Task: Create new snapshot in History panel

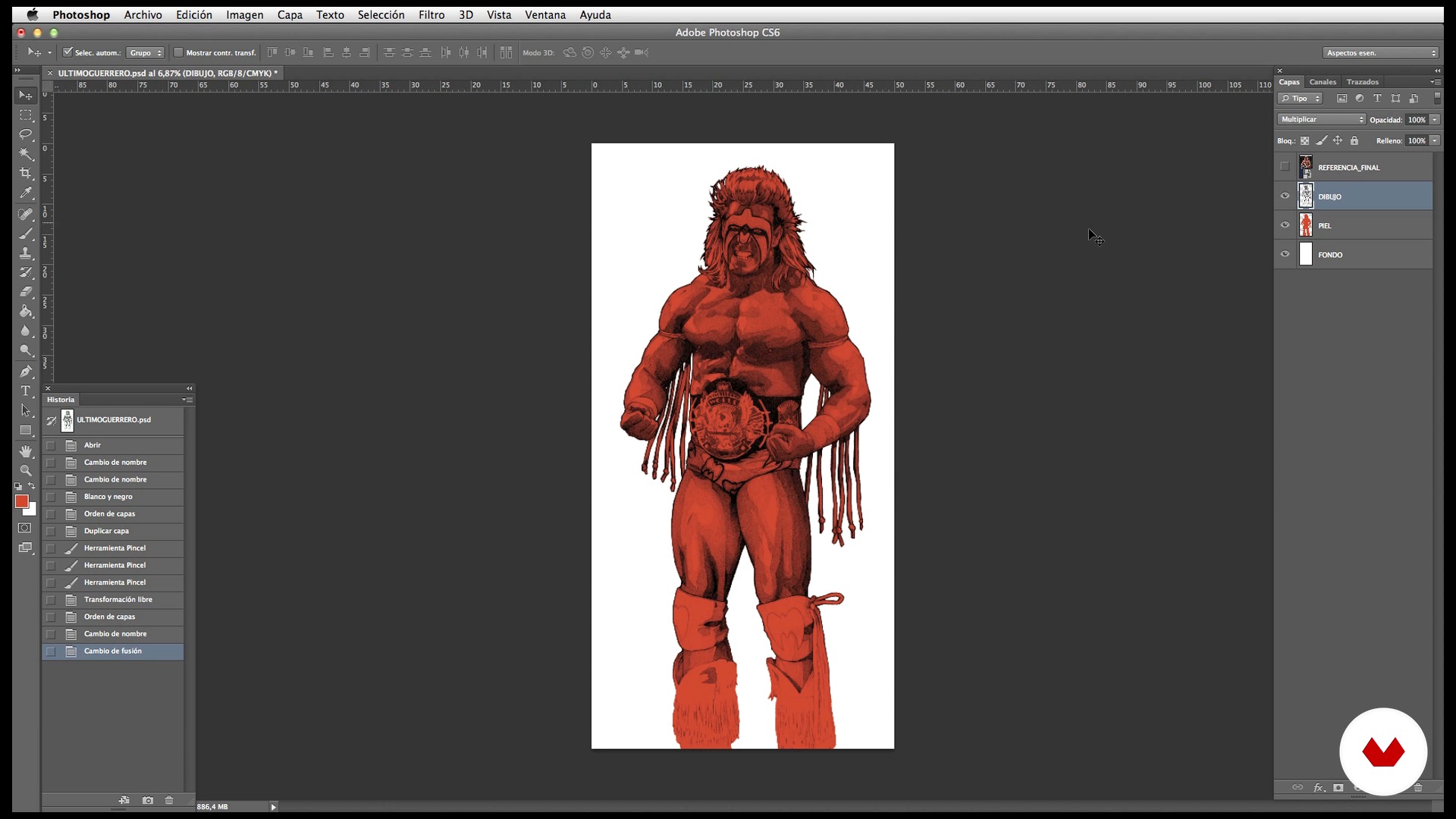Action: click(x=148, y=800)
